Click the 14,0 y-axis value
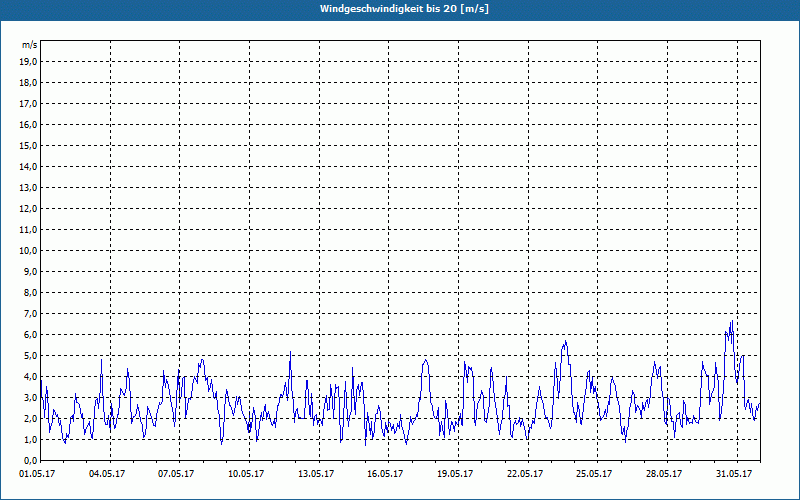Screen dimensions: 800x500 click(28, 167)
